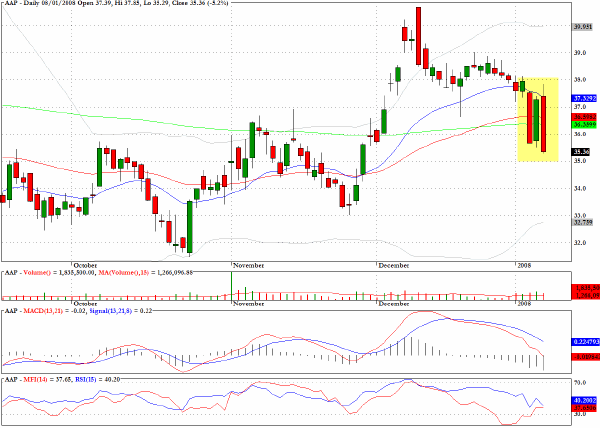Click the red 36.5982 moving average label
The image size is (600, 428).
click(x=584, y=117)
